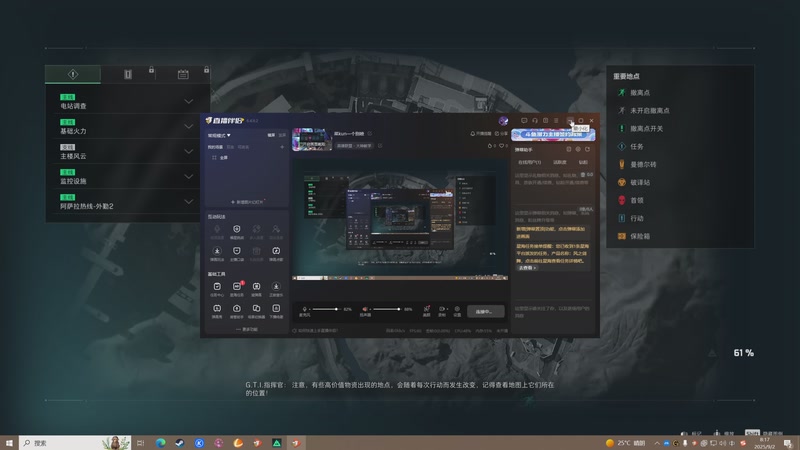Image resolution: width=800 pixels, height=450 pixels.
Task: Open the Windows Start menu
Action: point(9,443)
